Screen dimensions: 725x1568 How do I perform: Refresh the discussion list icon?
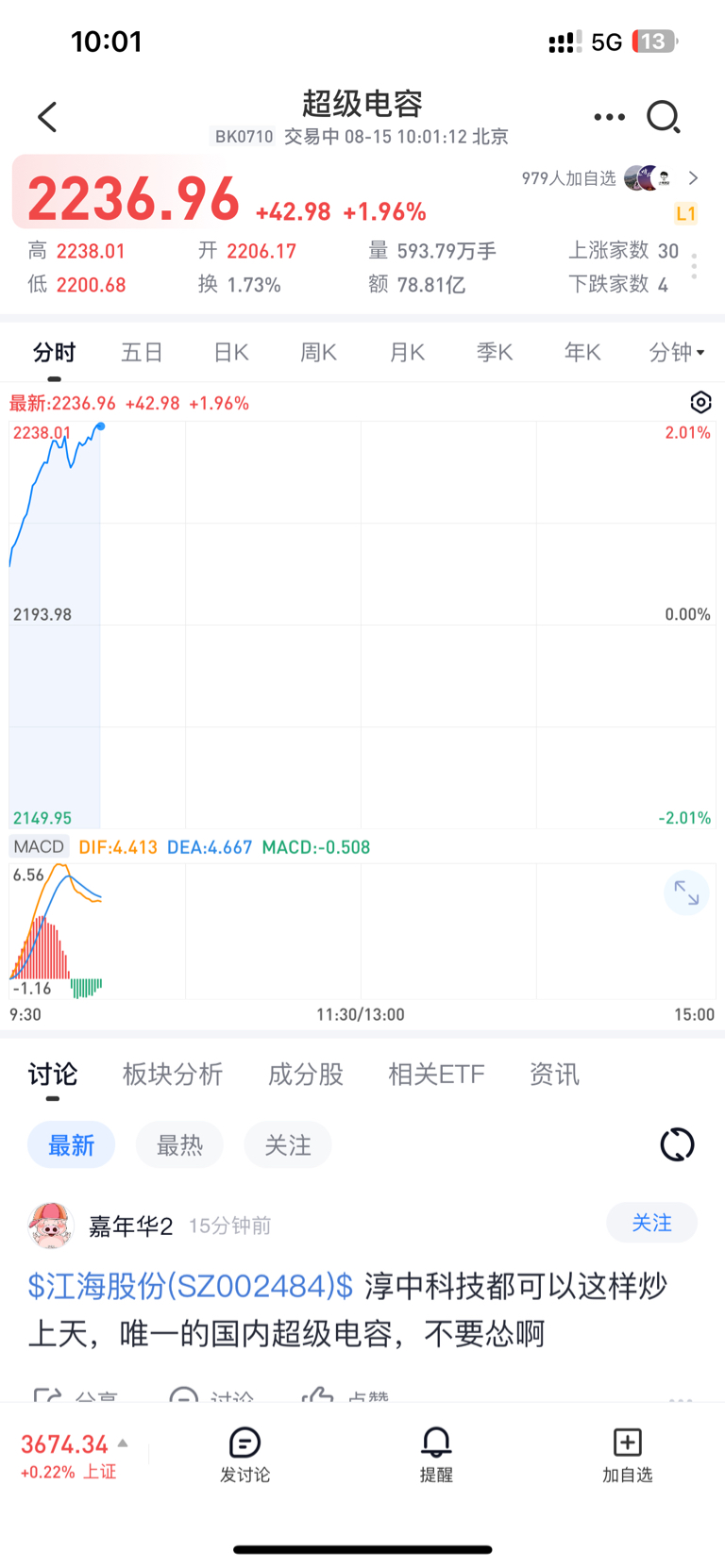pos(677,1144)
